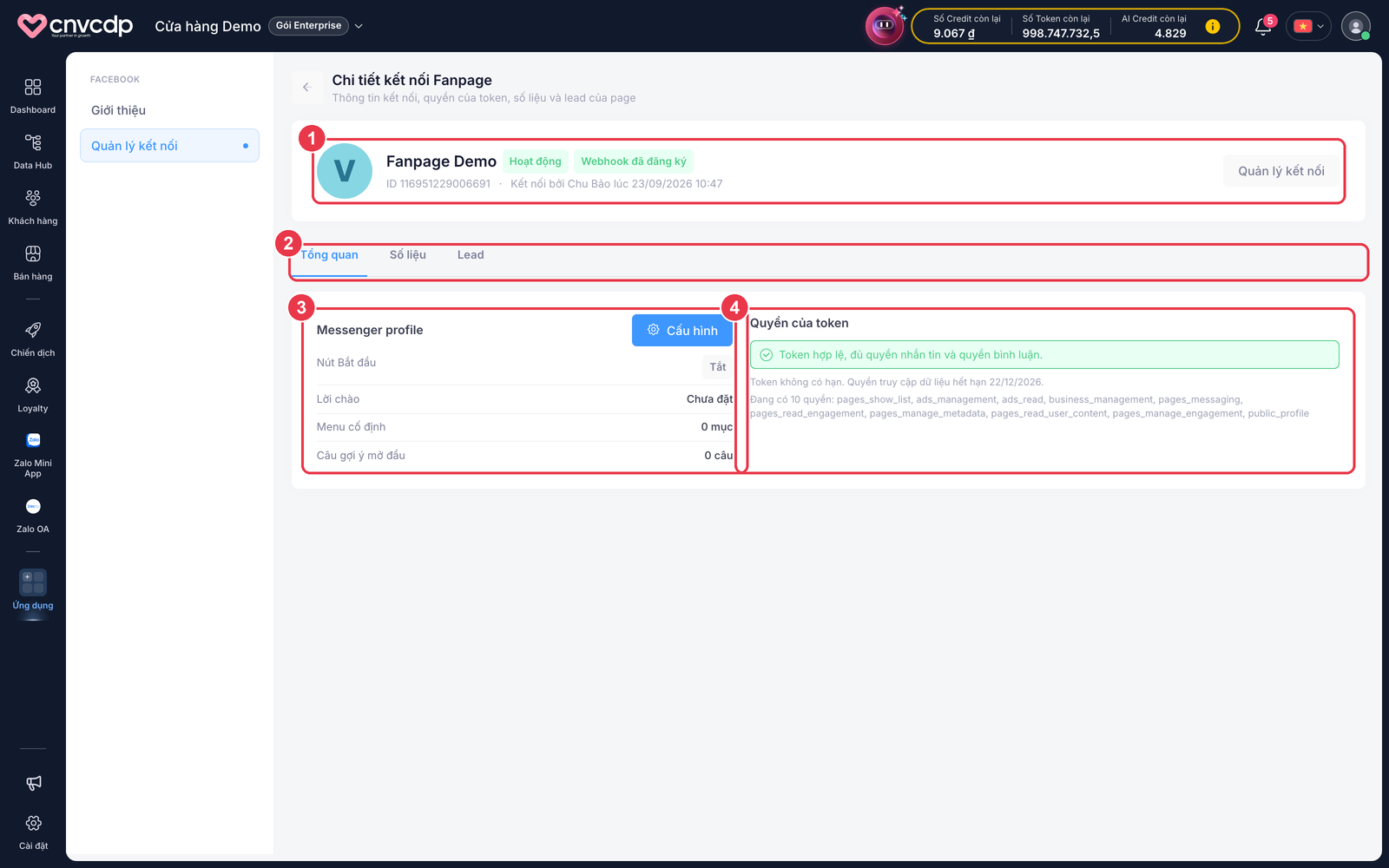1389x868 pixels.
Task: Open the user profile avatar
Action: 1355,26
